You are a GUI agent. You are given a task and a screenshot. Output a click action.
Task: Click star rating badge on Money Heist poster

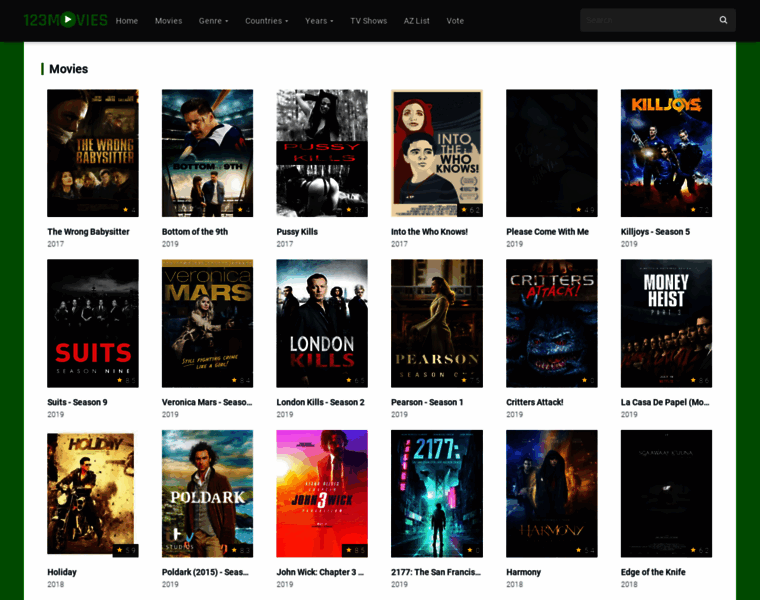click(x=699, y=380)
